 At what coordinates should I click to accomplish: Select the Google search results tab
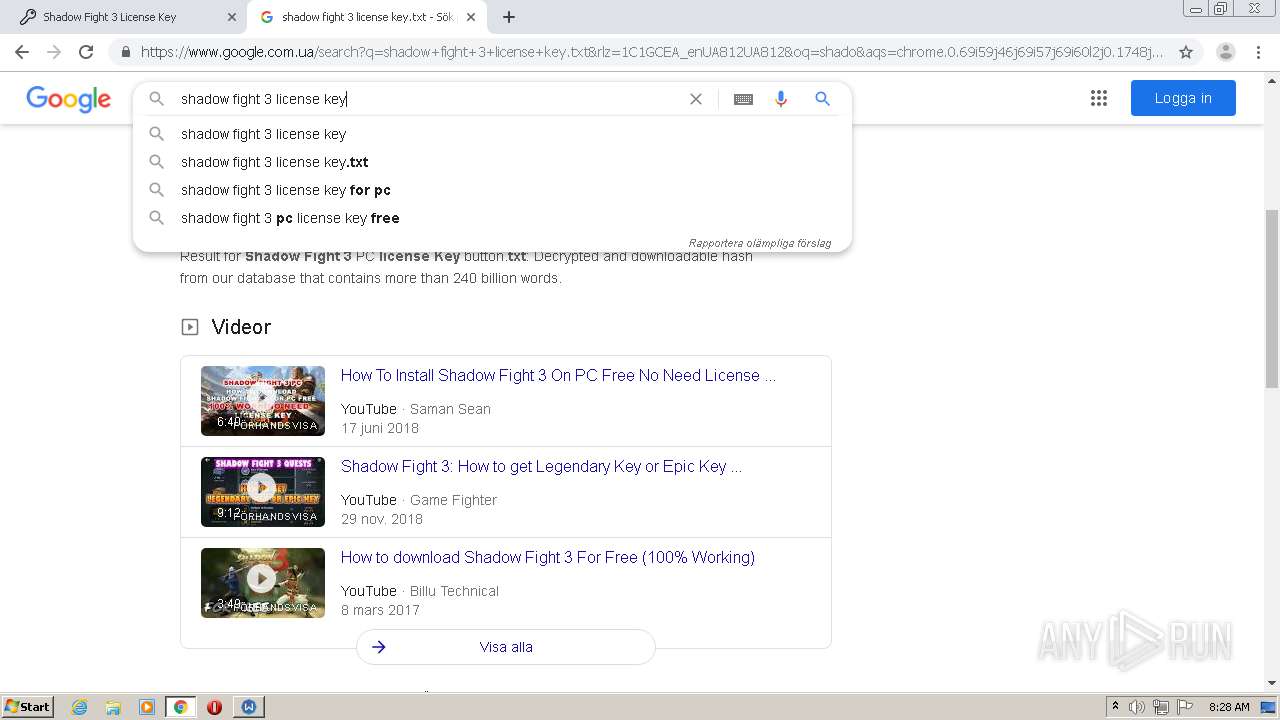click(x=365, y=17)
